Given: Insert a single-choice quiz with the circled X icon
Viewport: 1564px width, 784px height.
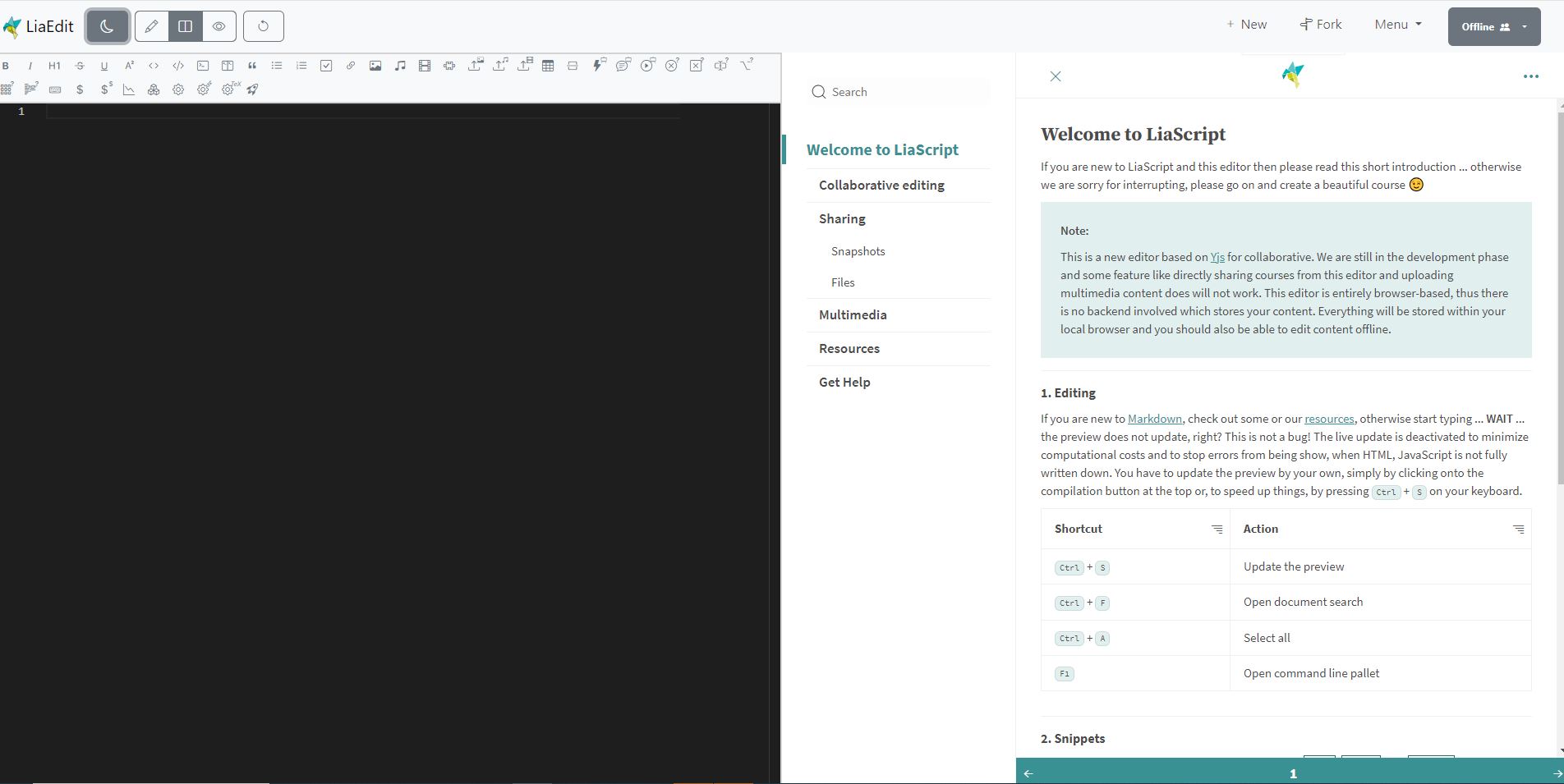Looking at the screenshot, I should coord(673,65).
